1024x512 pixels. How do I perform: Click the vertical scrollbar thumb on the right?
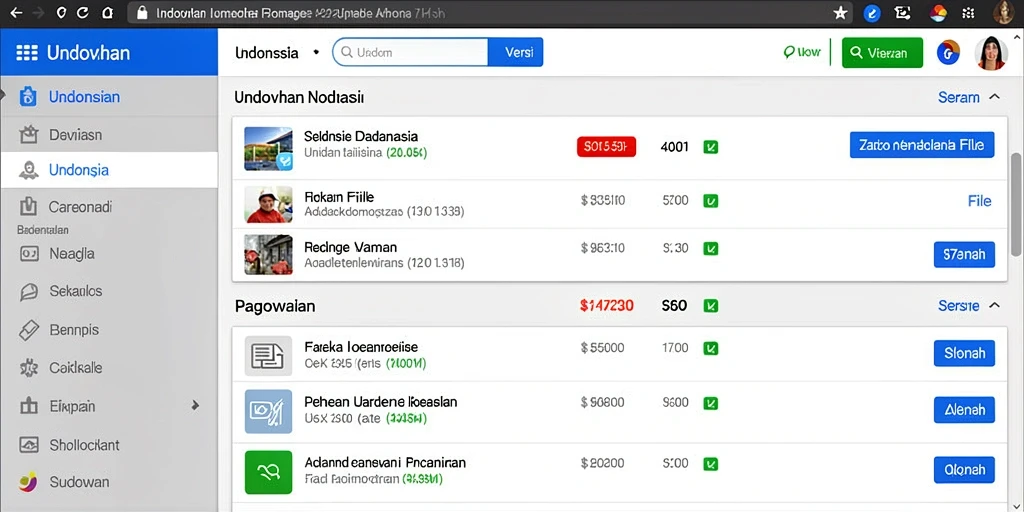(1016, 204)
